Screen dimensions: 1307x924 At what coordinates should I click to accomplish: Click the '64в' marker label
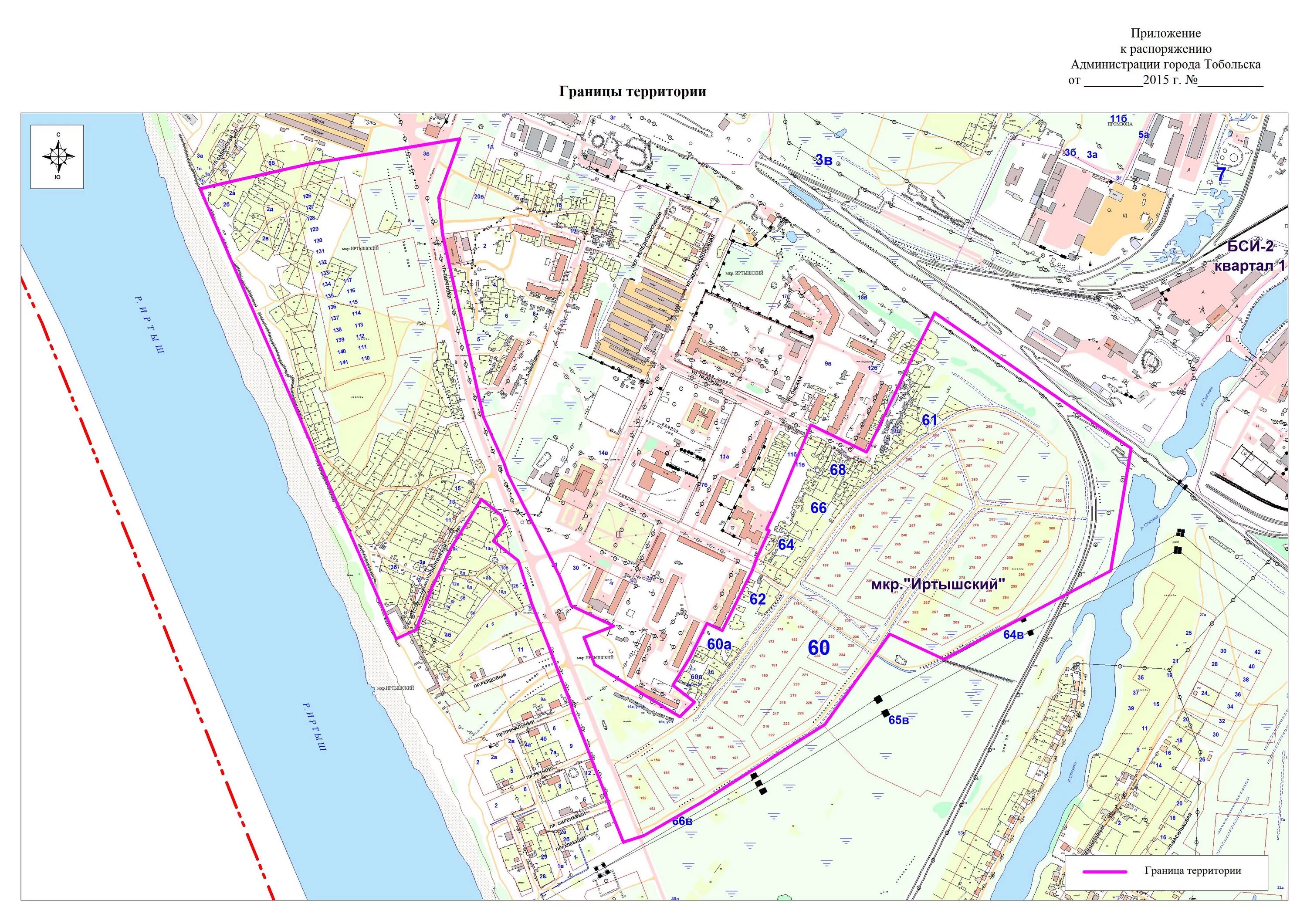click(x=1013, y=635)
